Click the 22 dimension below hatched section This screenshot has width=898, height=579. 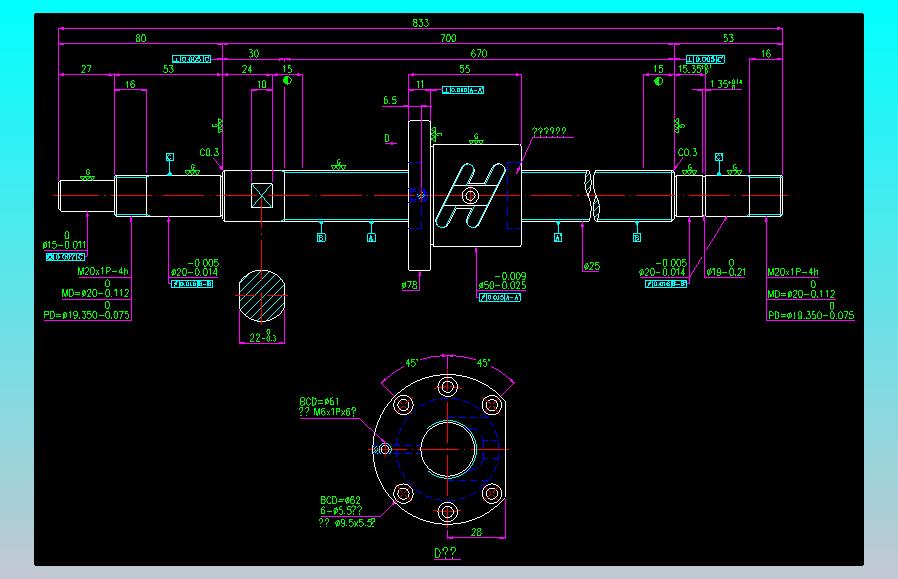(x=263, y=337)
